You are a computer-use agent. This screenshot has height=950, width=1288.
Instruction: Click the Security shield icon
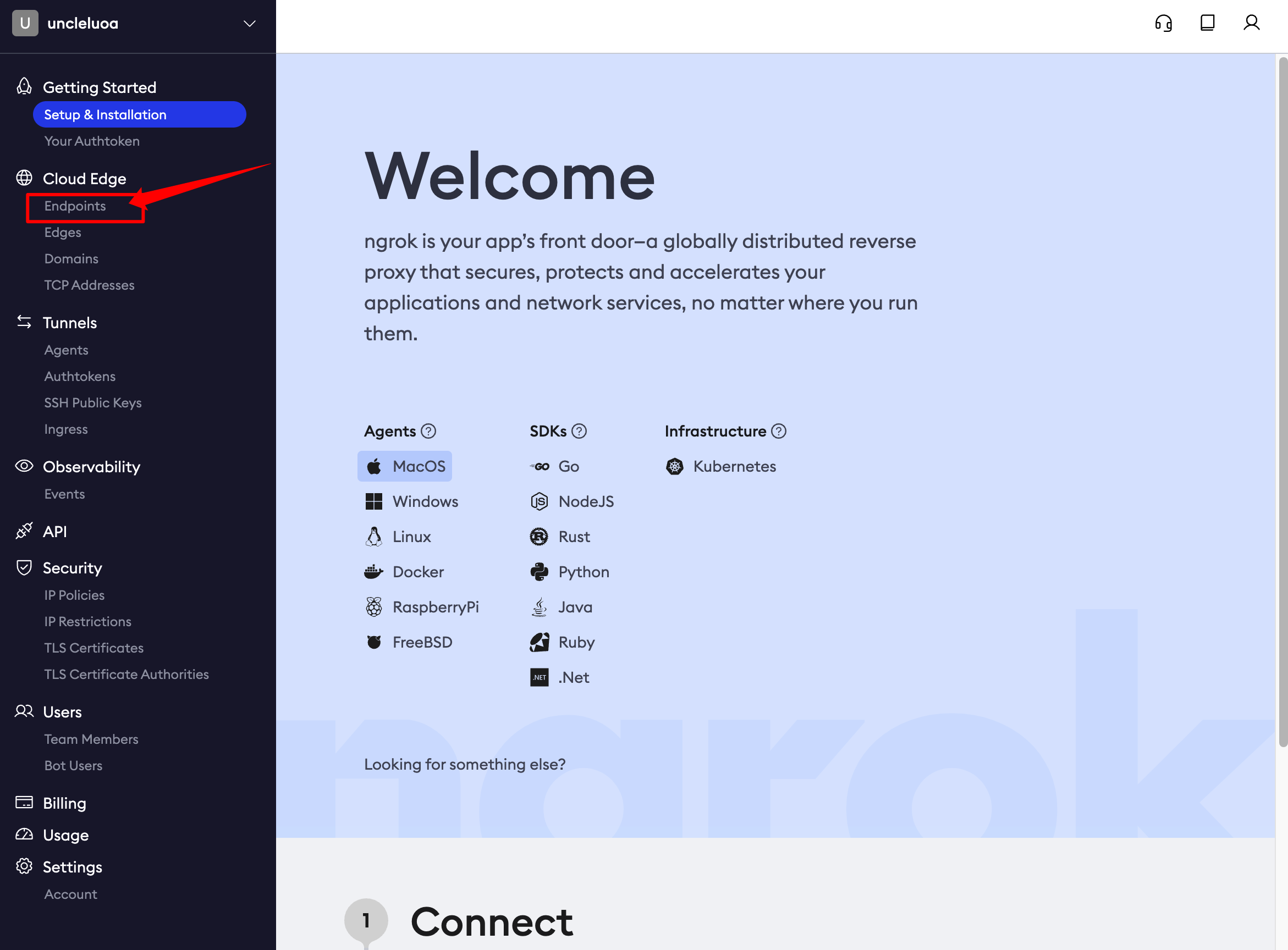[24, 567]
